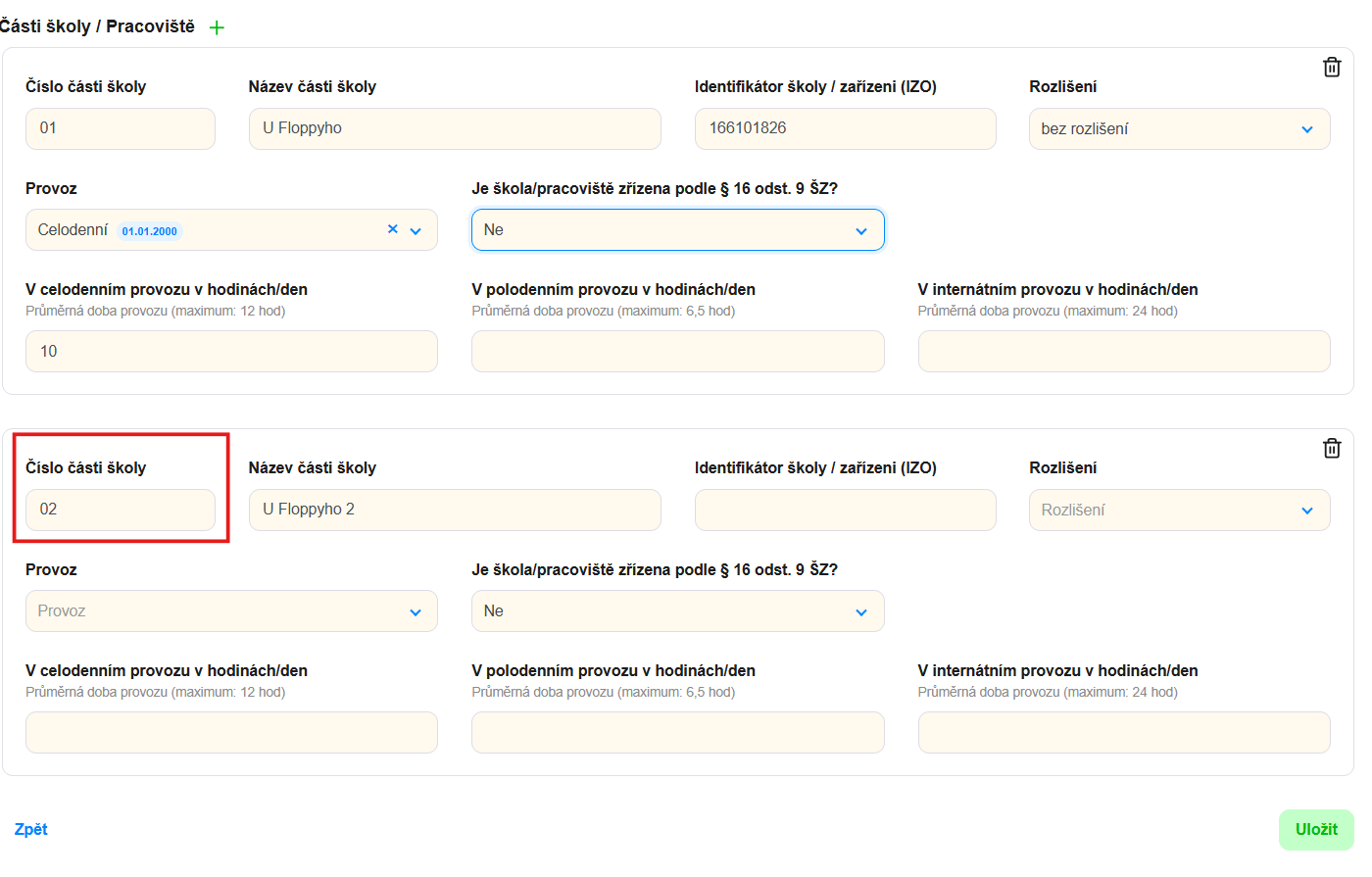Image resolution: width=1372 pixels, height=877 pixels.
Task: Expand the Celodenní Provoz dropdown arrow
Action: [x=416, y=230]
